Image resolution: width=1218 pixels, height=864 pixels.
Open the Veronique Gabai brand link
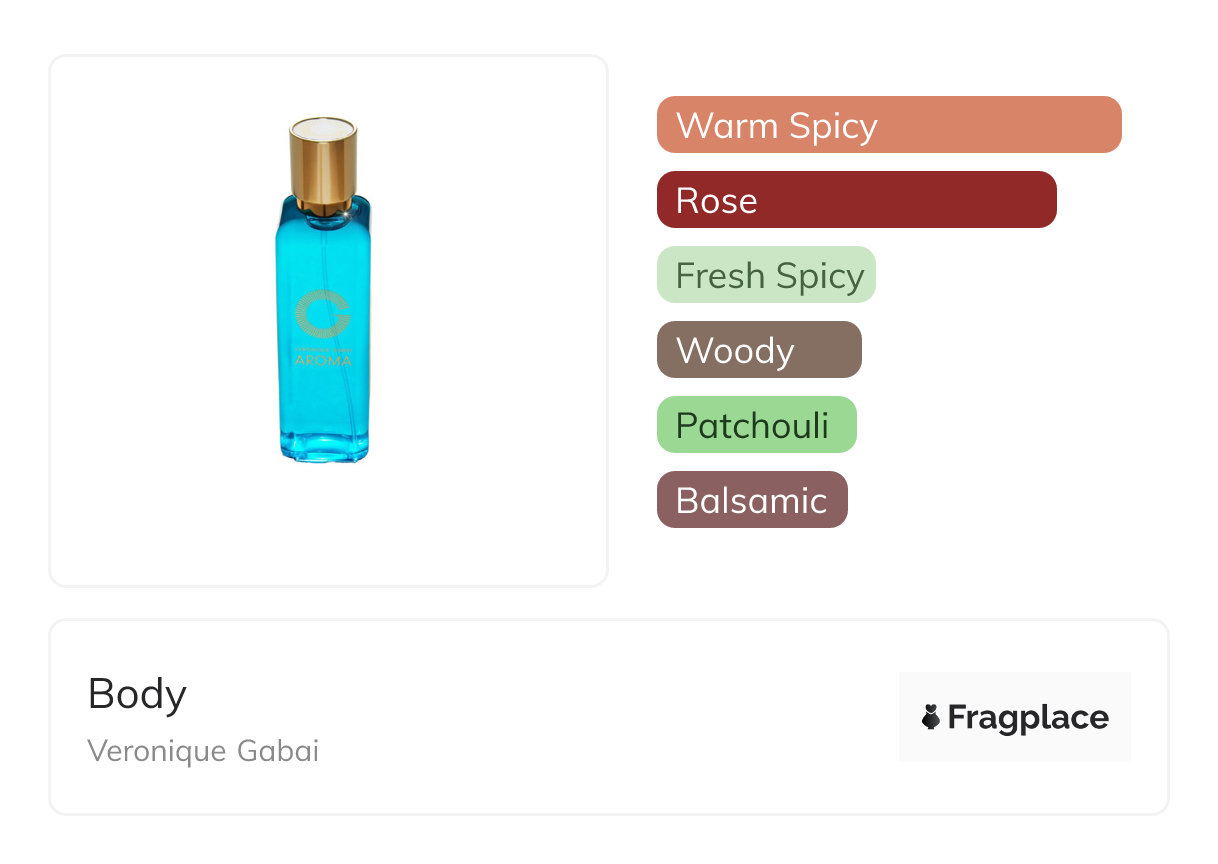click(x=203, y=751)
